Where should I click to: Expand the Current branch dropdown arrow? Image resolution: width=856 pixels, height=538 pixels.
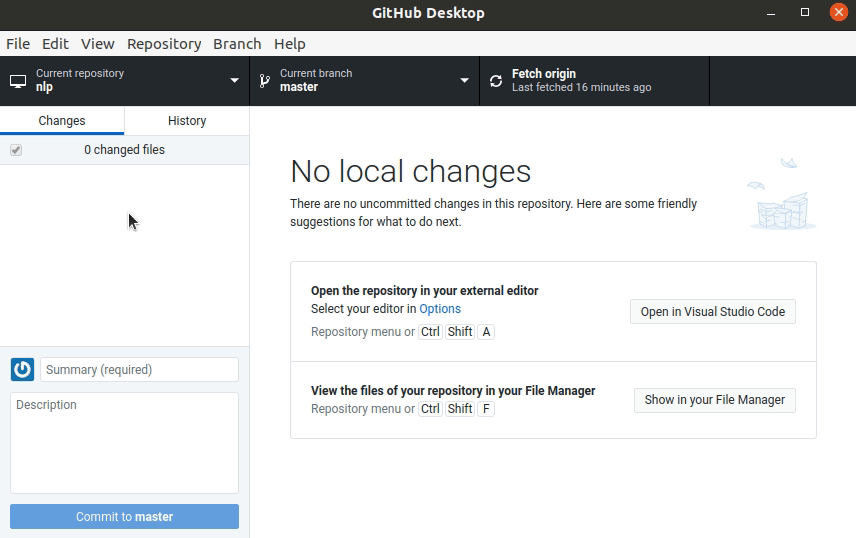tap(464, 80)
